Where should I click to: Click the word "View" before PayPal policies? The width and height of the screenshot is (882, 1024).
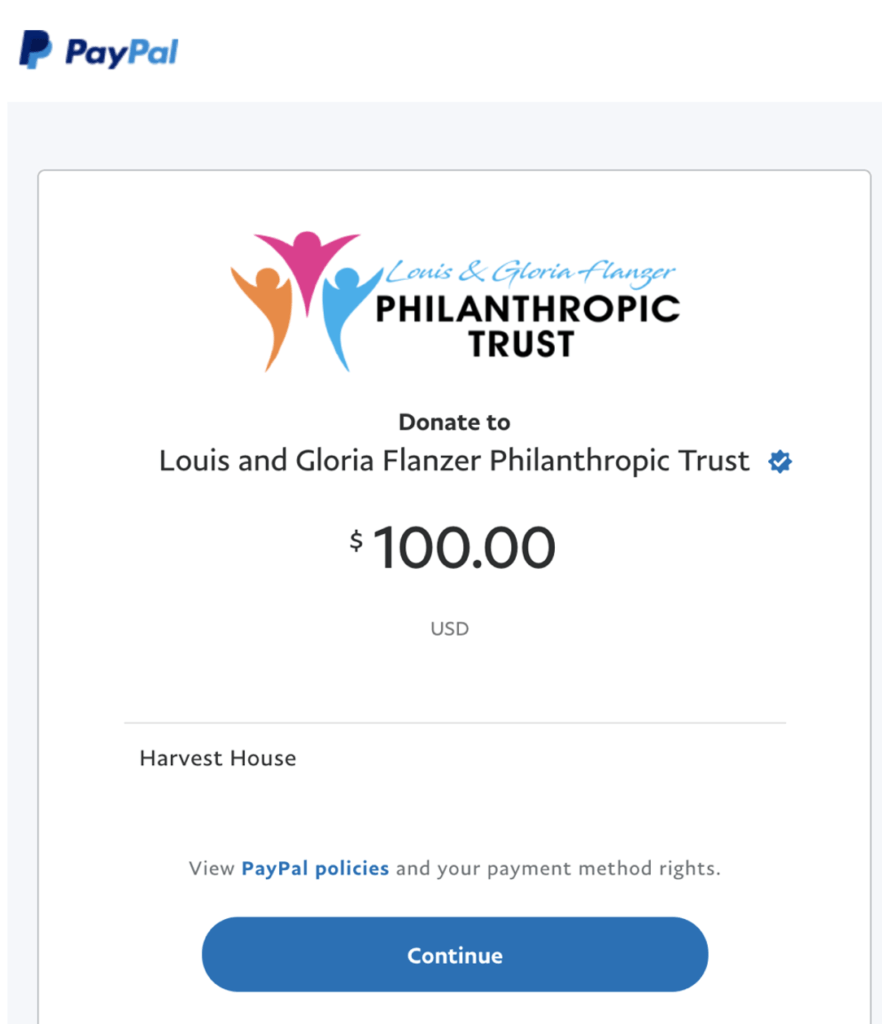[212, 868]
